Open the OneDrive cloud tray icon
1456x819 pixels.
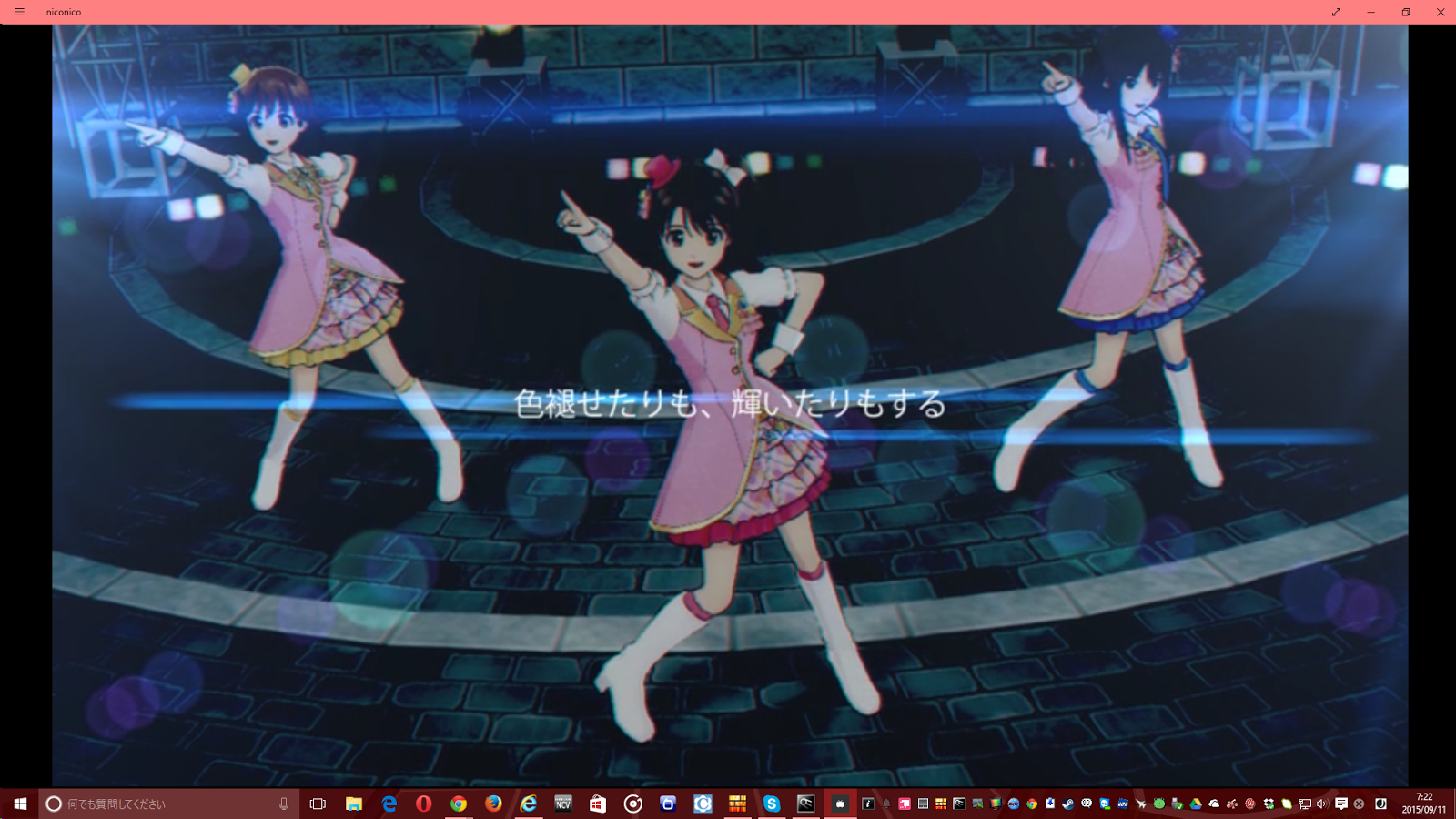point(1214,804)
